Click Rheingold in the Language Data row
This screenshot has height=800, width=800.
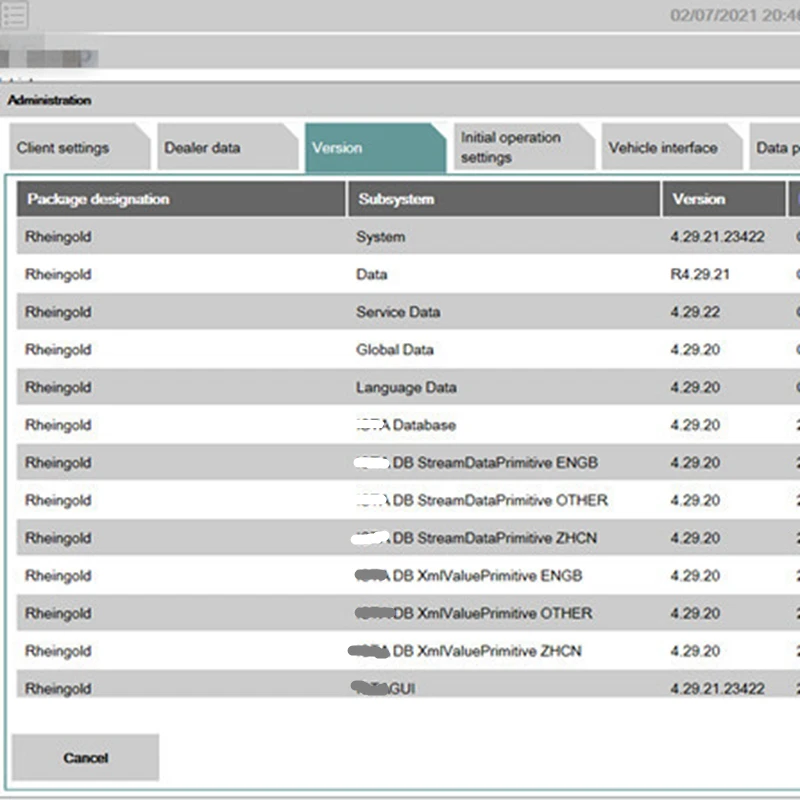(x=58, y=387)
